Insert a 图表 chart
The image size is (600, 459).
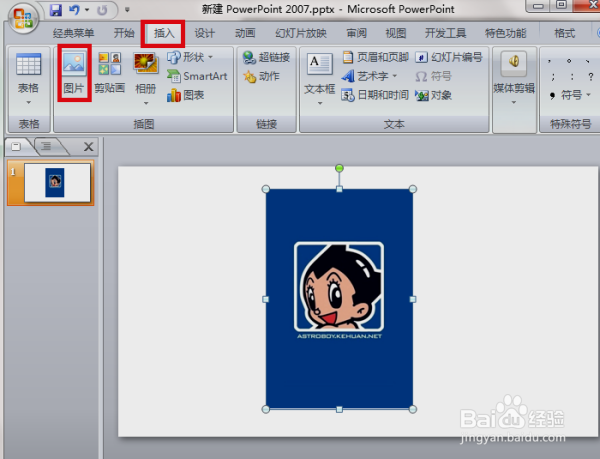click(186, 95)
